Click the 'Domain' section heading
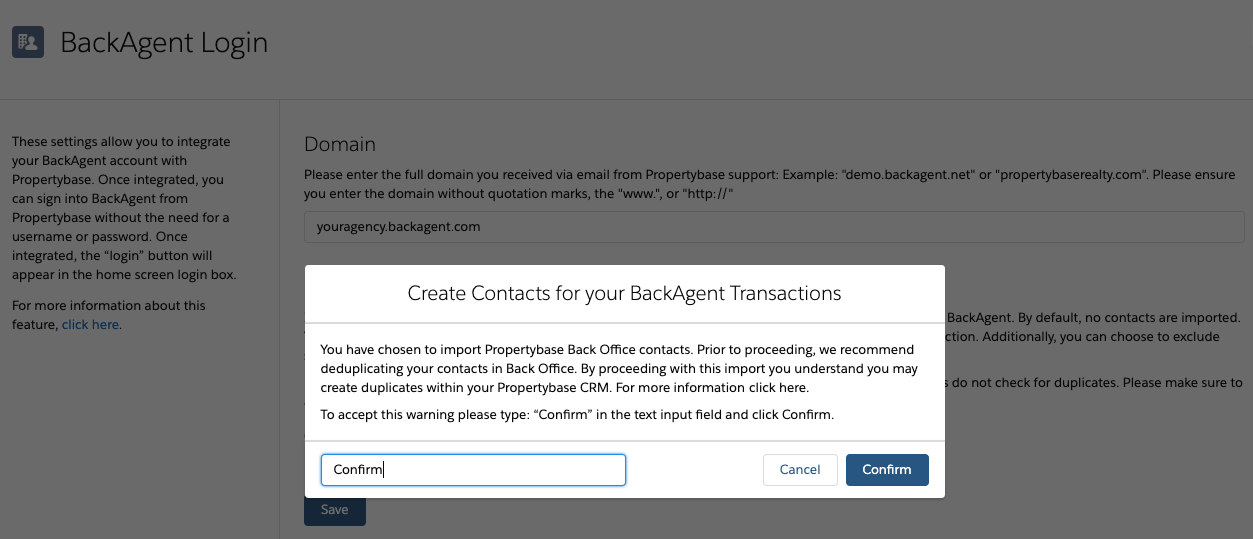Viewport: 1253px width, 539px height. pos(340,145)
